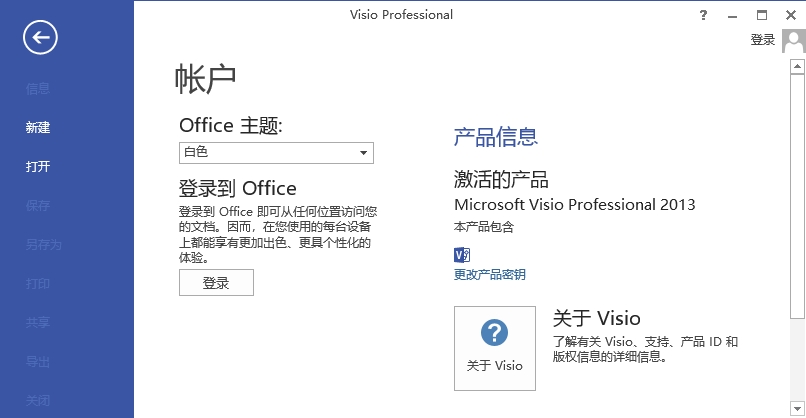
Task: Click the Visio product icon
Action: tap(461, 254)
